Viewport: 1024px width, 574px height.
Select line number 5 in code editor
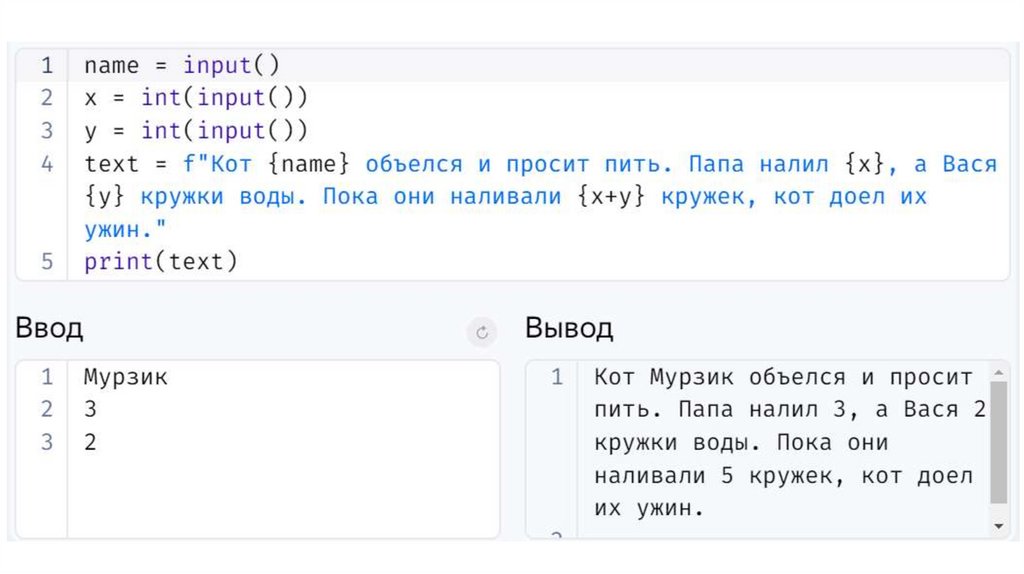click(47, 262)
